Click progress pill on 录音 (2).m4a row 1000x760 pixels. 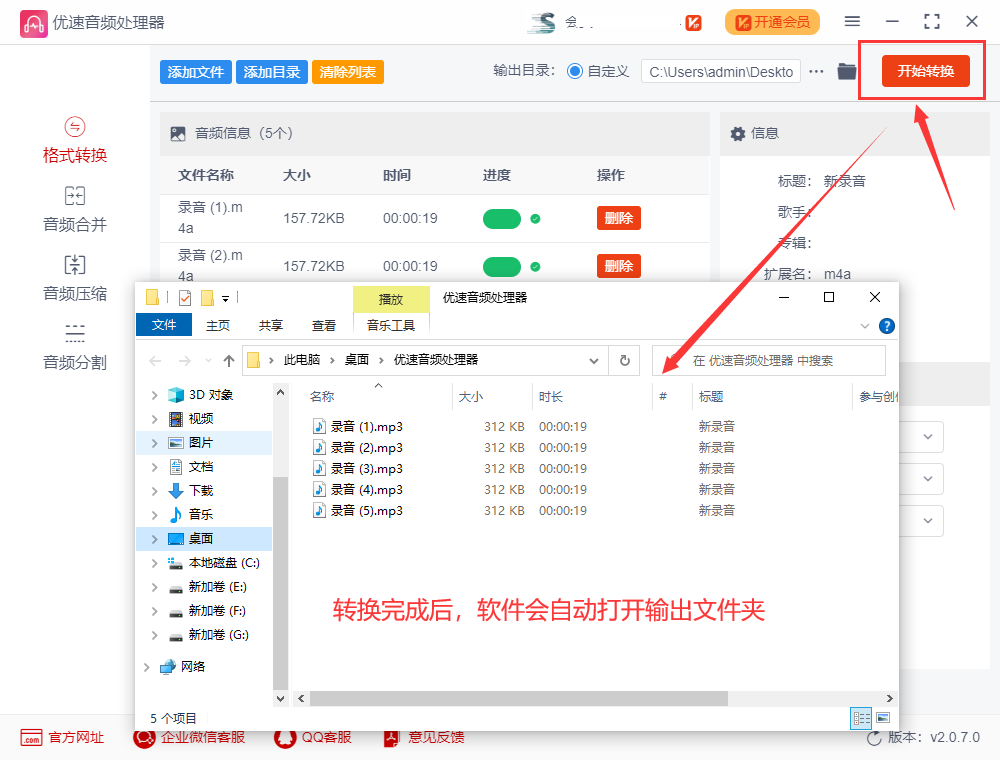(x=502, y=266)
